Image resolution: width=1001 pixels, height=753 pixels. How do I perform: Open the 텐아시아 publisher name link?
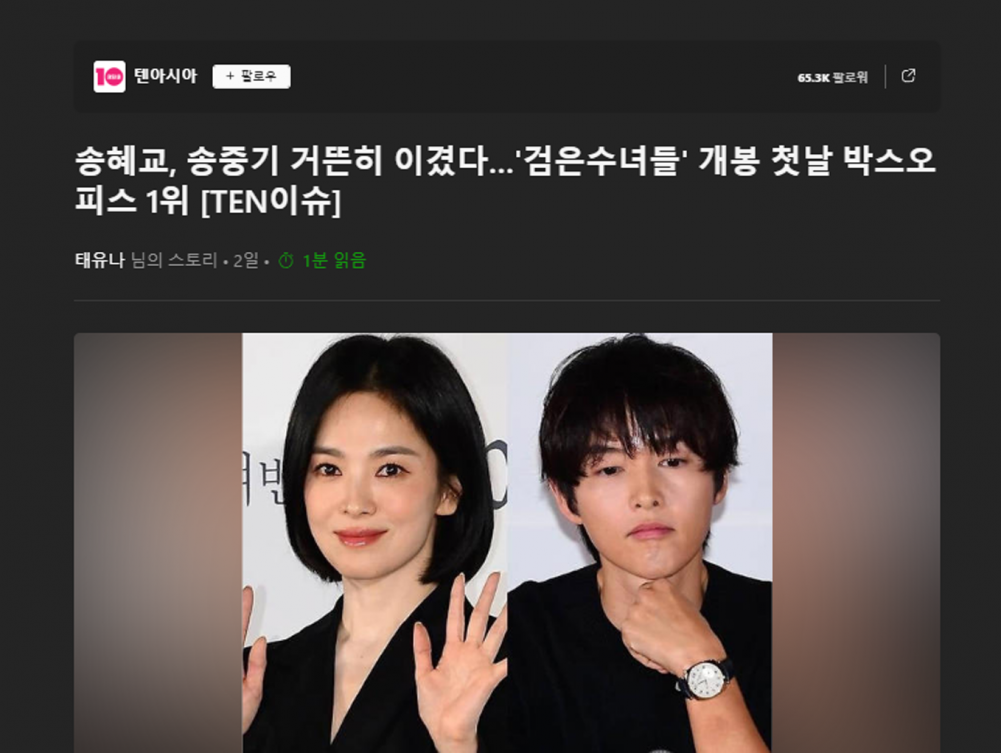click(x=165, y=76)
